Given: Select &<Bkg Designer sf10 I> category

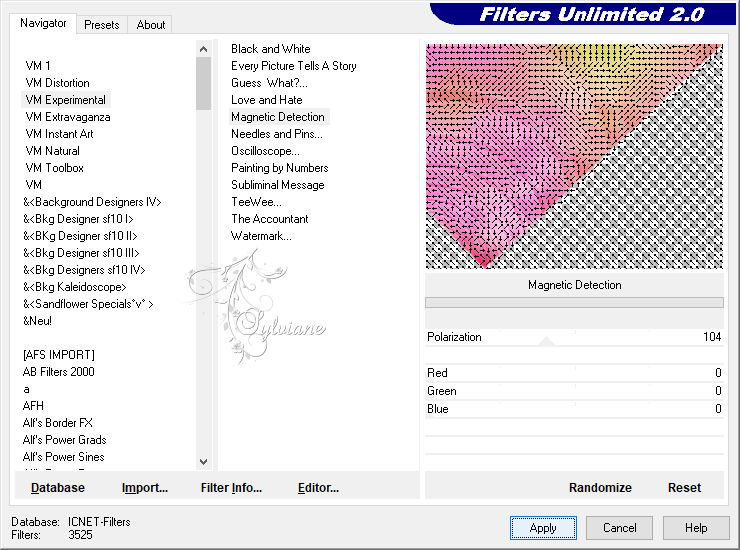Looking at the screenshot, I should (x=78, y=219).
